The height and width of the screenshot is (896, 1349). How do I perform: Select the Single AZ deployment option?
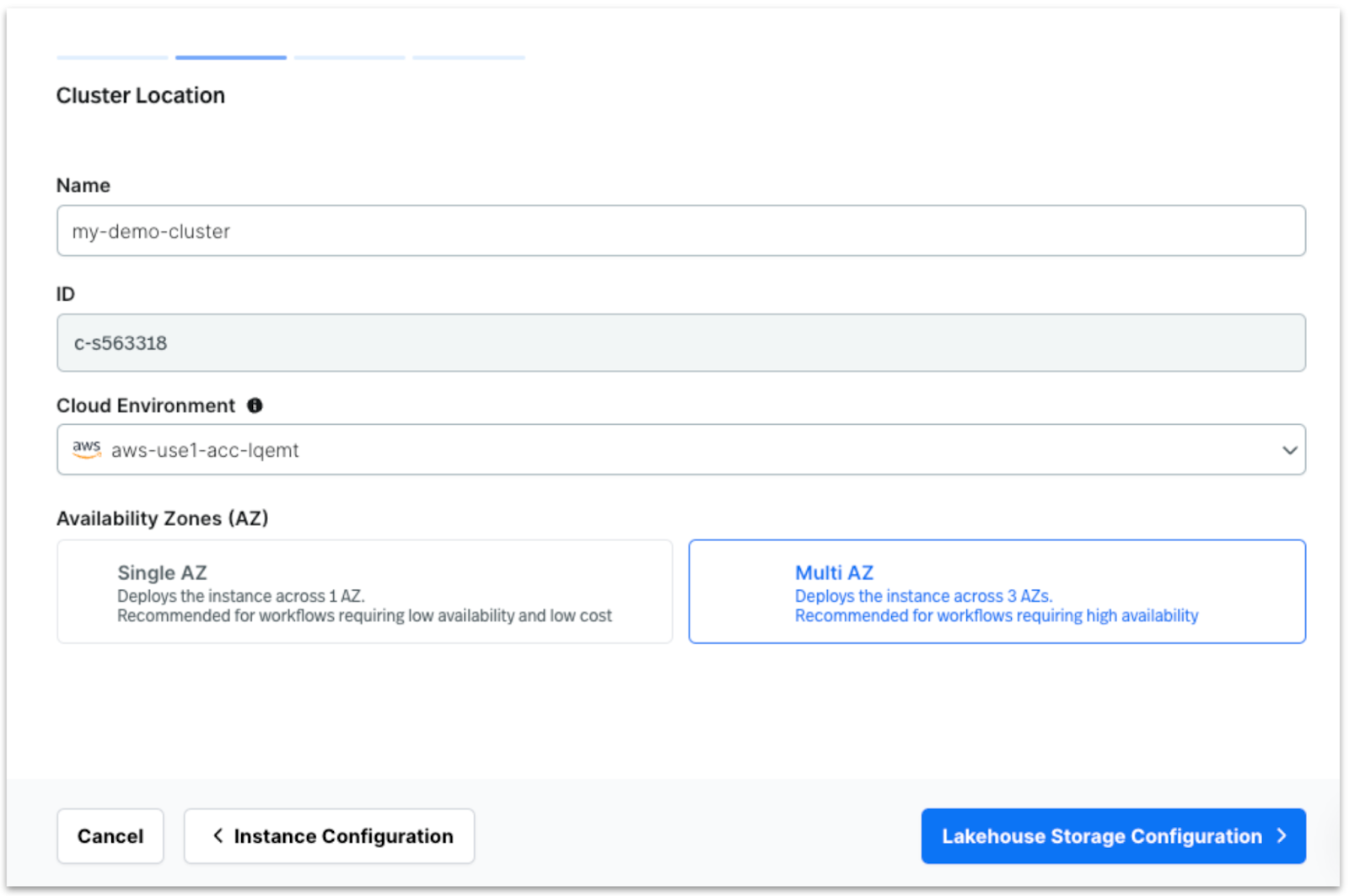click(x=364, y=592)
